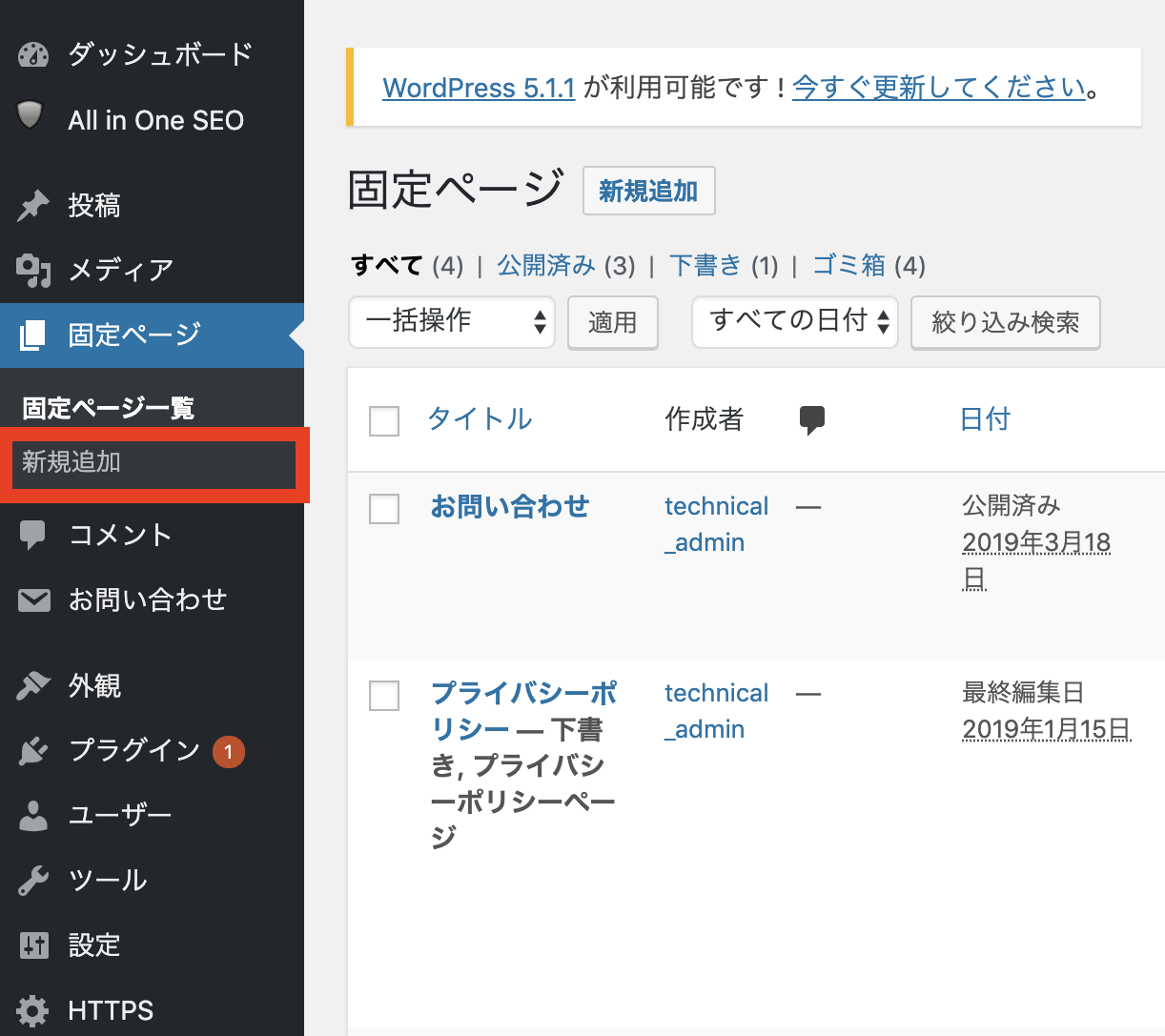Screen dimensions: 1165x1036
Task: Click the All in One SEO shield icon
Action: [x=31, y=116]
